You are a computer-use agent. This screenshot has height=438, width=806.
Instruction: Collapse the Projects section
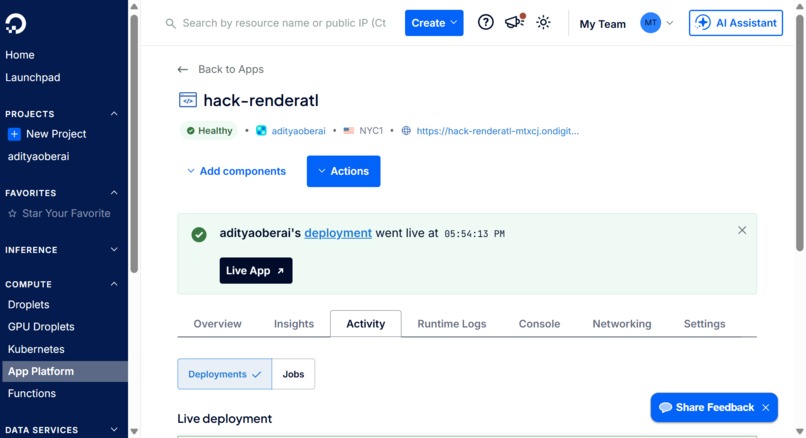pyautogui.click(x=114, y=114)
